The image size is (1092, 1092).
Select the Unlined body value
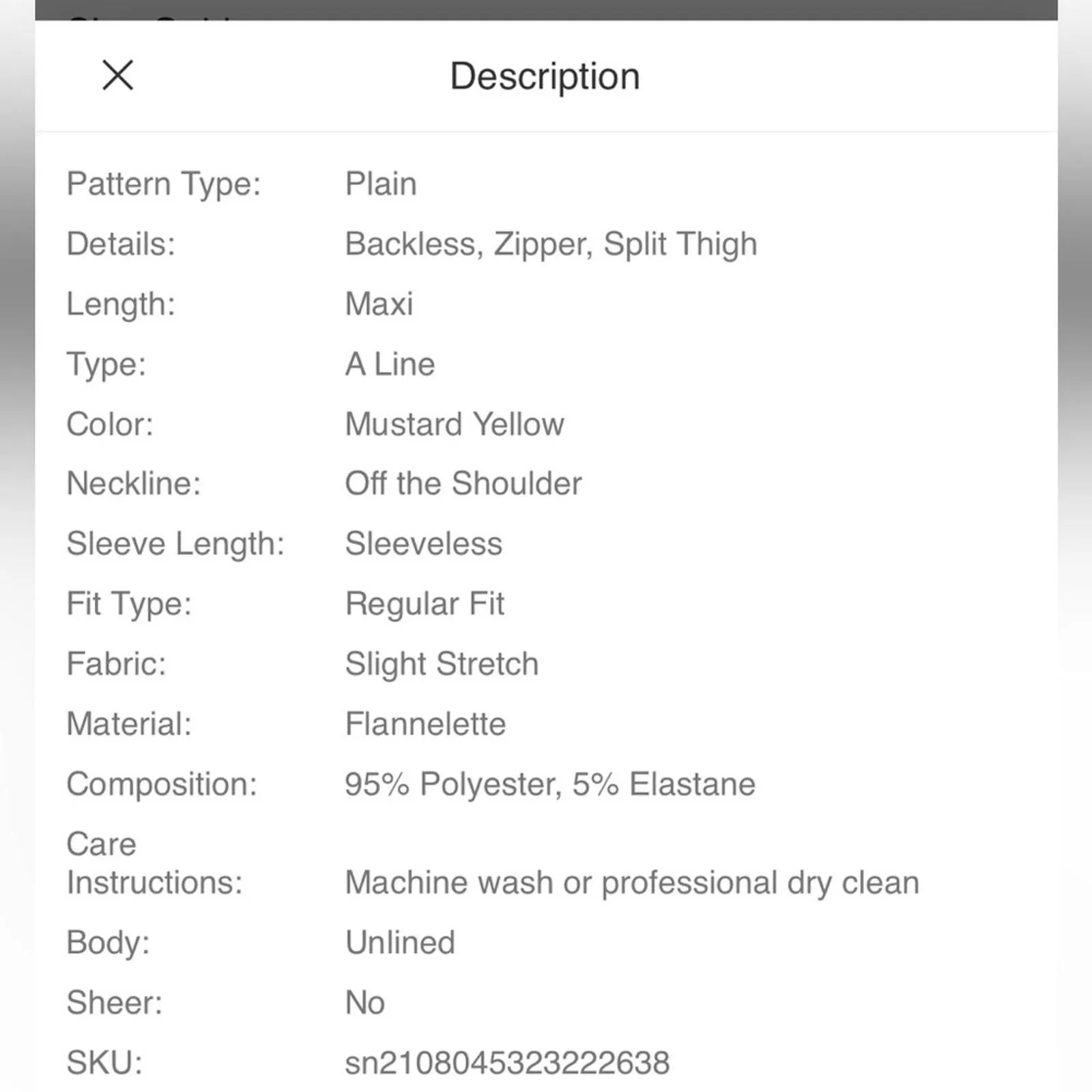point(400,943)
